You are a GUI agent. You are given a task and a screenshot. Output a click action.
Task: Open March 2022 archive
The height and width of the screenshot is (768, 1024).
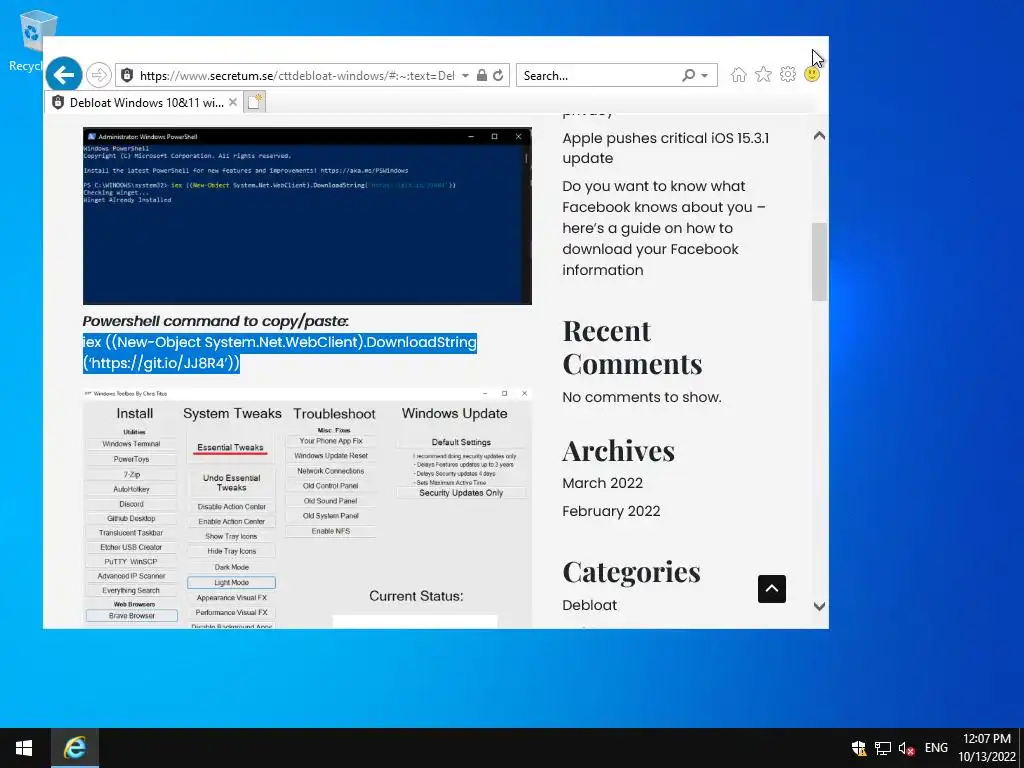pos(602,483)
